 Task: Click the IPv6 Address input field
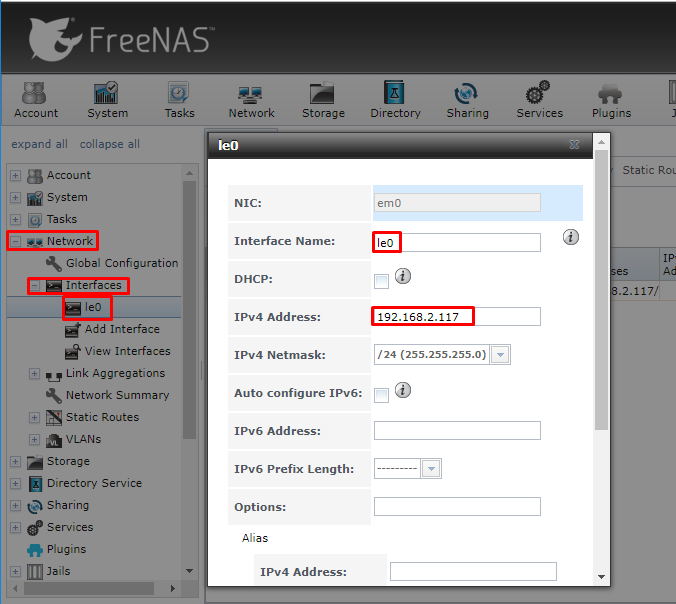coord(457,431)
